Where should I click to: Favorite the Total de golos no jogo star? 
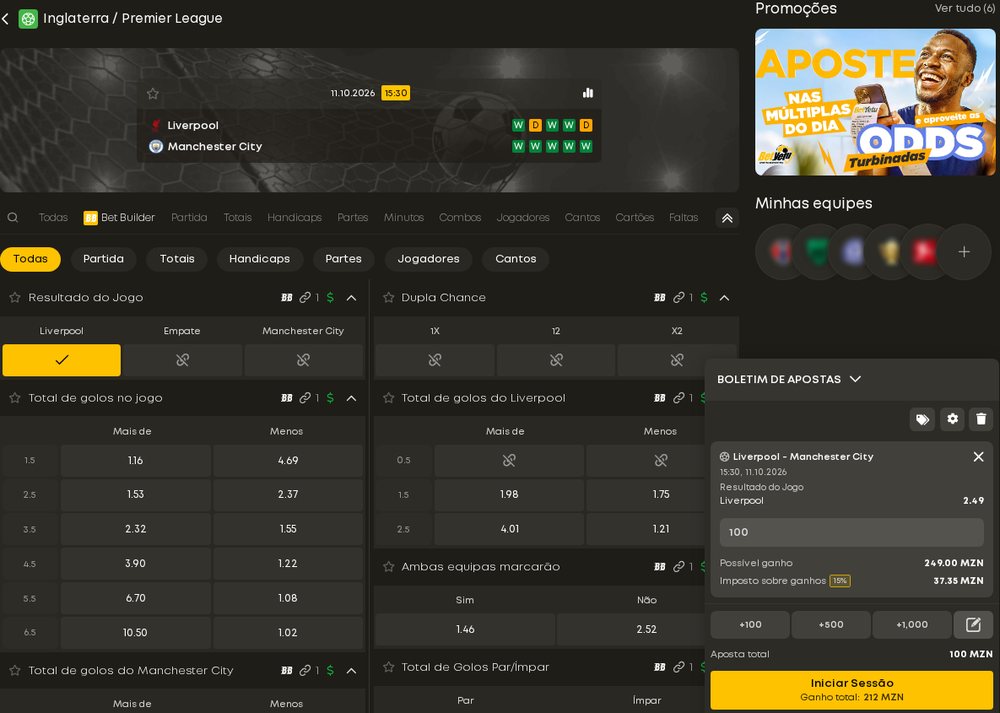click(x=15, y=398)
